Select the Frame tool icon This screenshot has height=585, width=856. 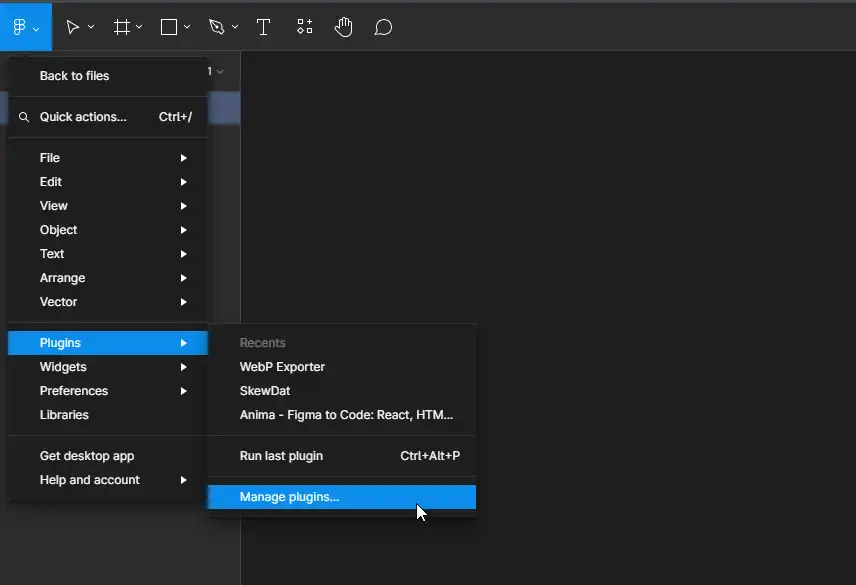point(122,27)
